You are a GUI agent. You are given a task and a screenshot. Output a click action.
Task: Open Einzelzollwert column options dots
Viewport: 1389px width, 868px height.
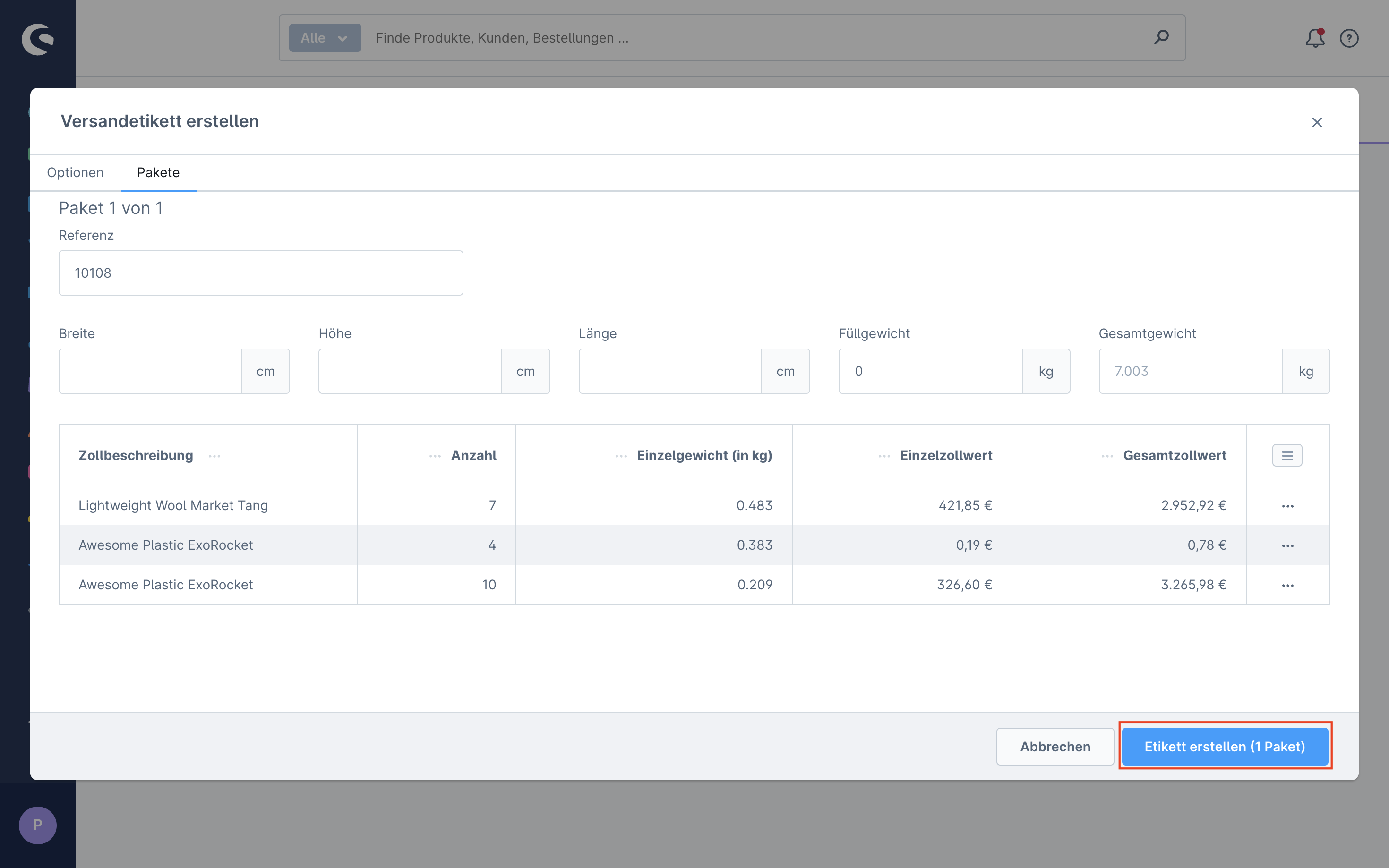(x=884, y=456)
